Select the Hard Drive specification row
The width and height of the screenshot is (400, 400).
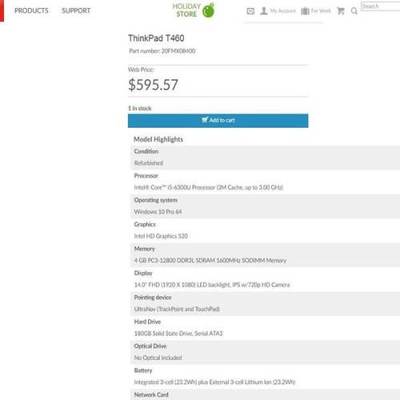pyautogui.click(x=265, y=328)
